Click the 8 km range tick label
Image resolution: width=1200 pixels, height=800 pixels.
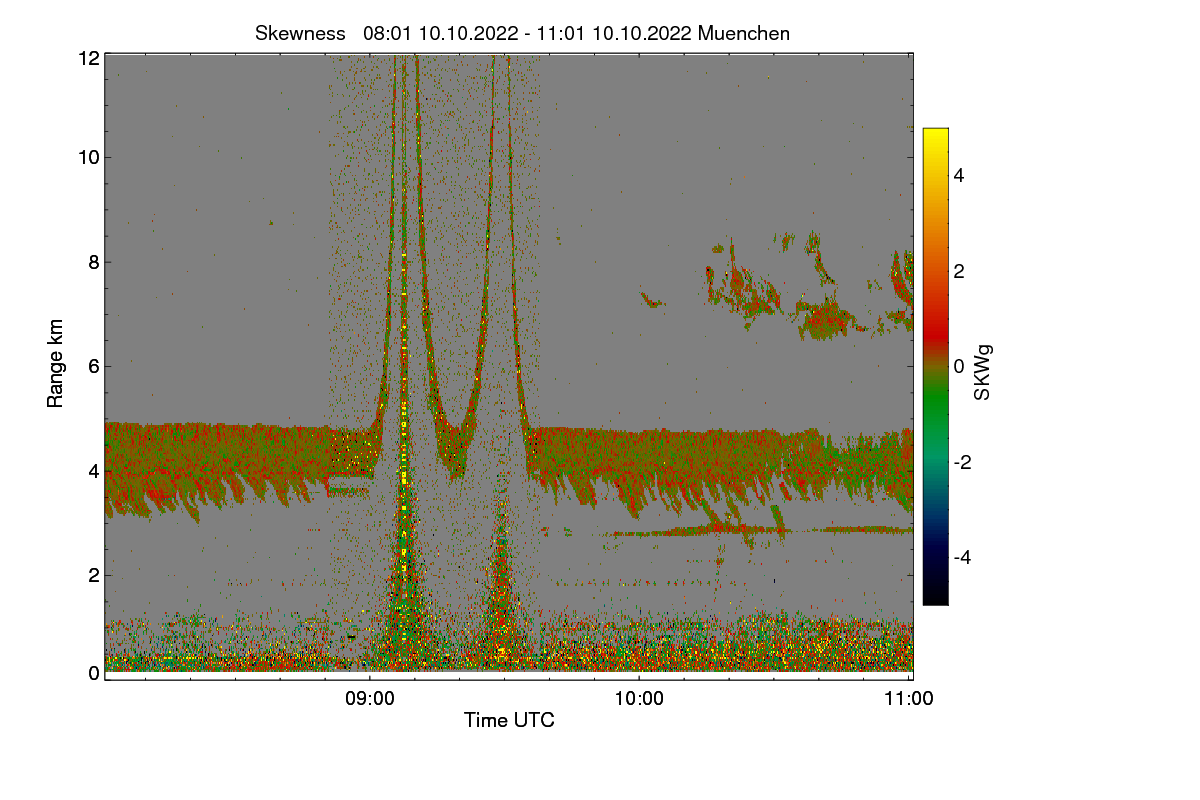pyautogui.click(x=94, y=262)
